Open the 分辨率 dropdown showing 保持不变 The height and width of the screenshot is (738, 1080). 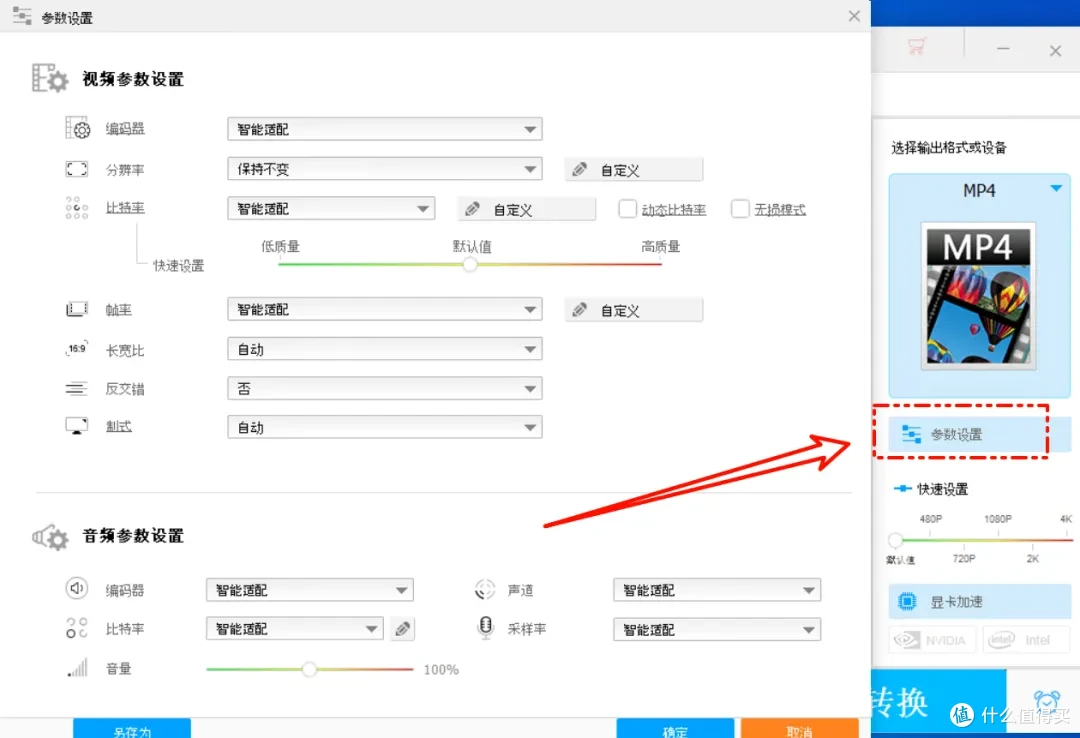(385, 169)
